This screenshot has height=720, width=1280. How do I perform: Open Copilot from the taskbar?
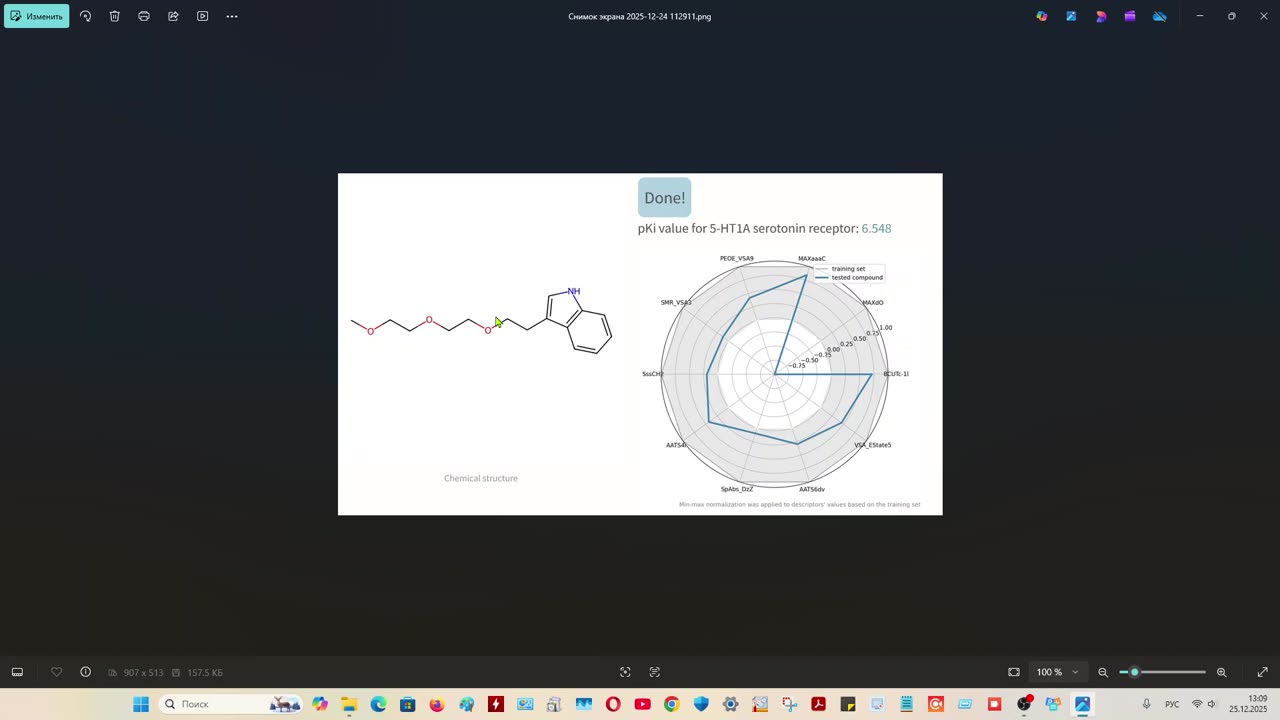[x=320, y=704]
